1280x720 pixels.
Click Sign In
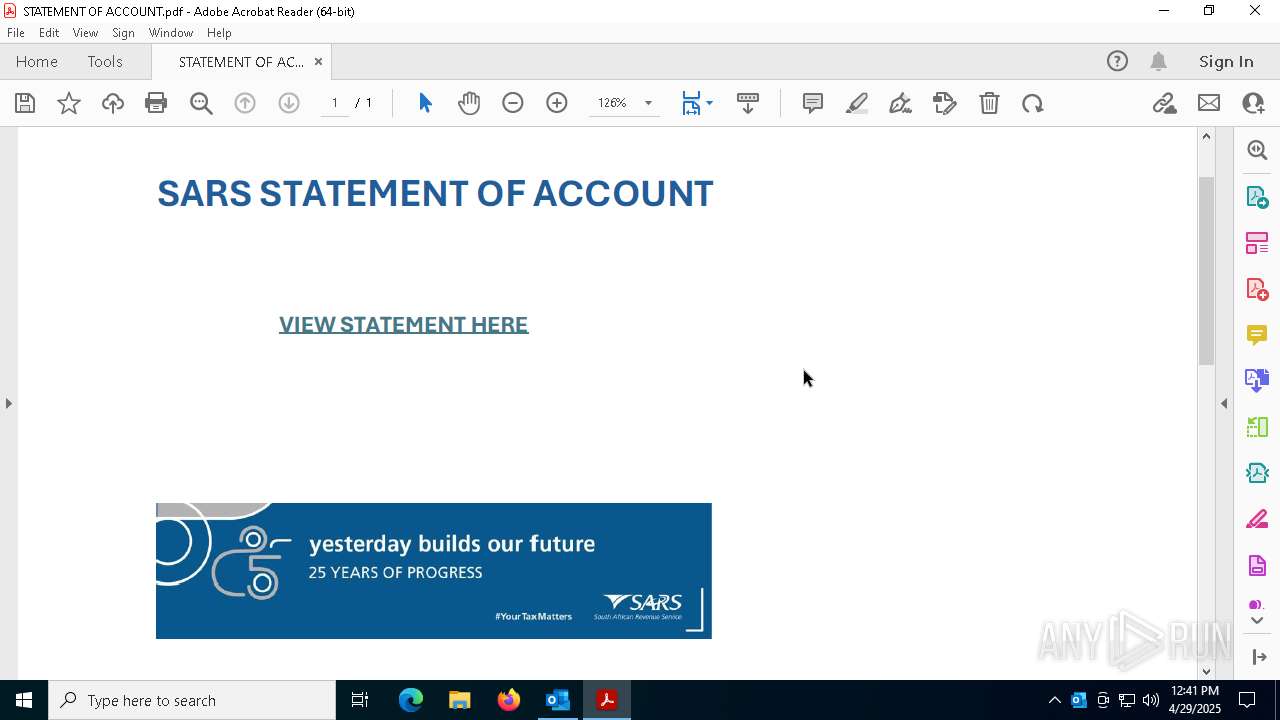click(1226, 61)
